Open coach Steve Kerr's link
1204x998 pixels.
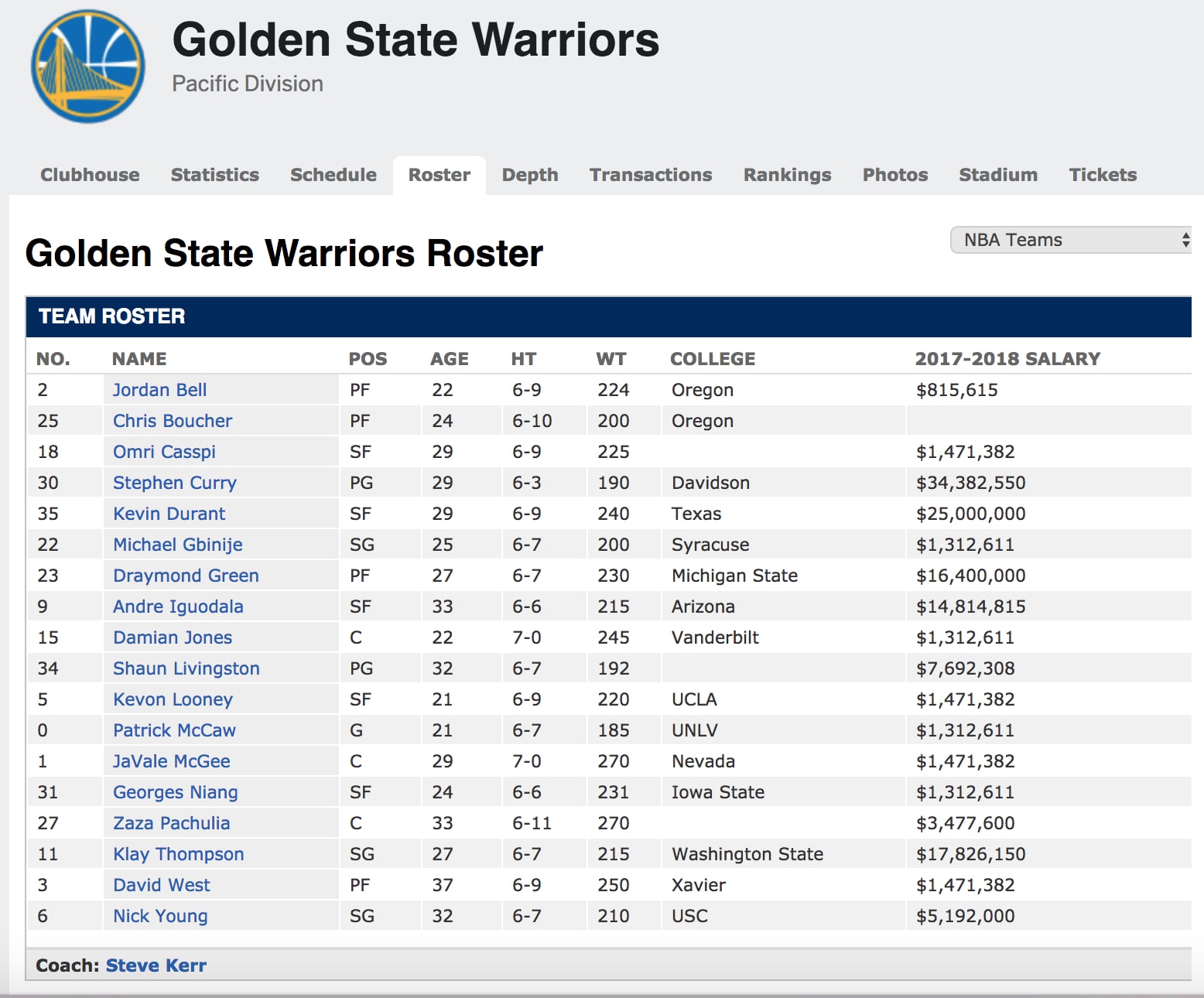[156, 966]
